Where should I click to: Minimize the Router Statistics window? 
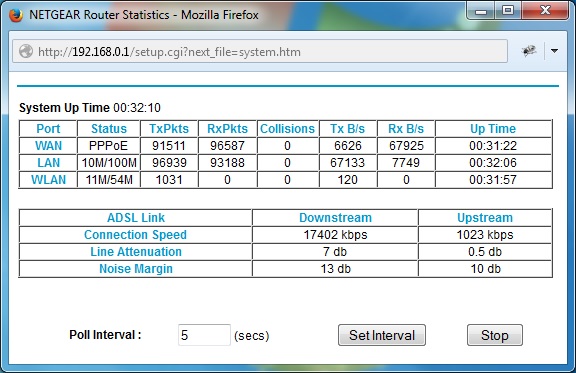[480, 11]
